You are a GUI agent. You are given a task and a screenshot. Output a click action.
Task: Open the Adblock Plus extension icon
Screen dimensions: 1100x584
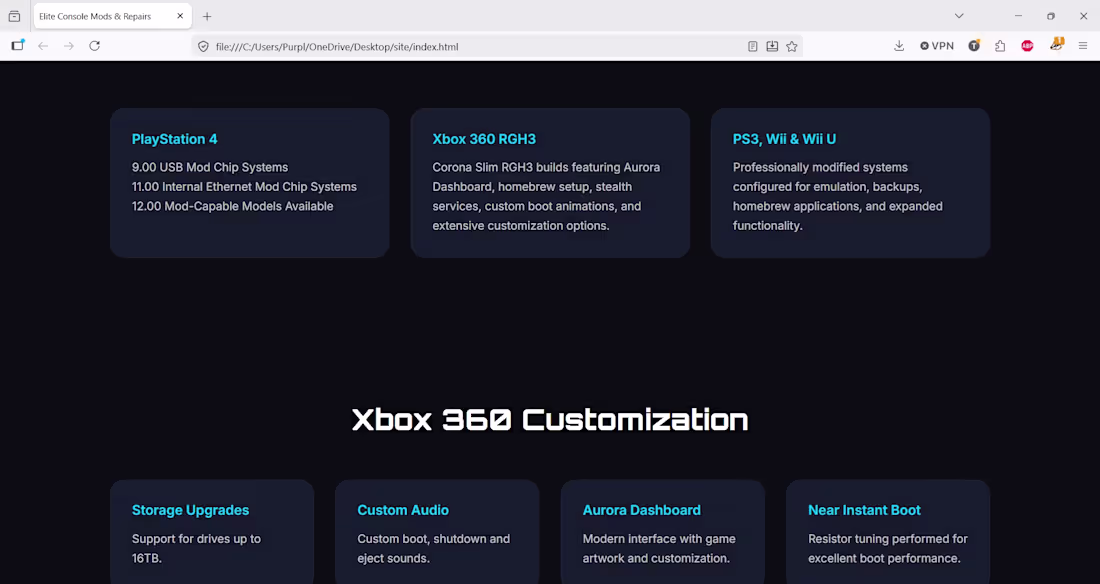pyautogui.click(x=1027, y=46)
